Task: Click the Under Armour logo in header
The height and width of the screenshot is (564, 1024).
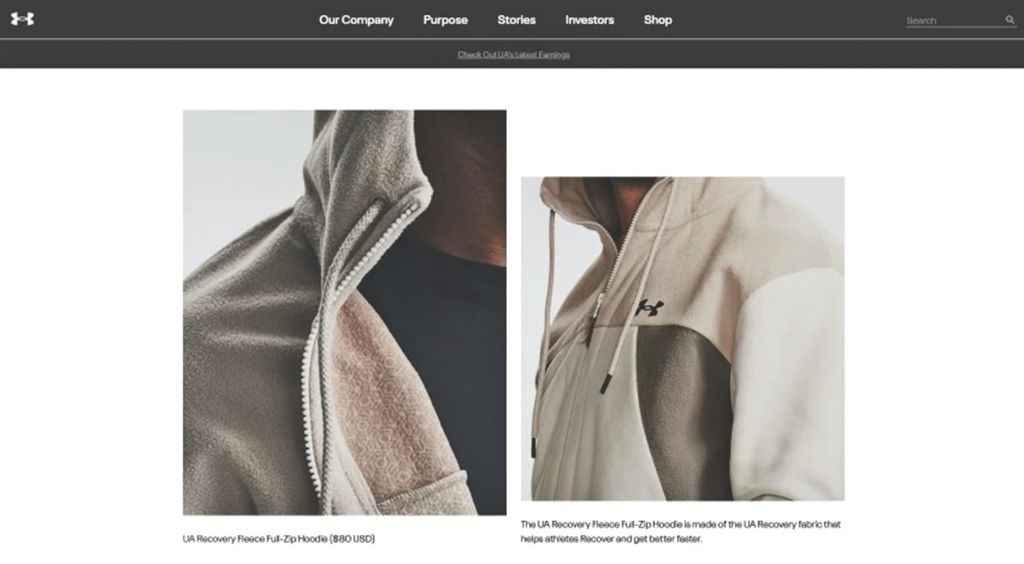Action: tap(22, 19)
